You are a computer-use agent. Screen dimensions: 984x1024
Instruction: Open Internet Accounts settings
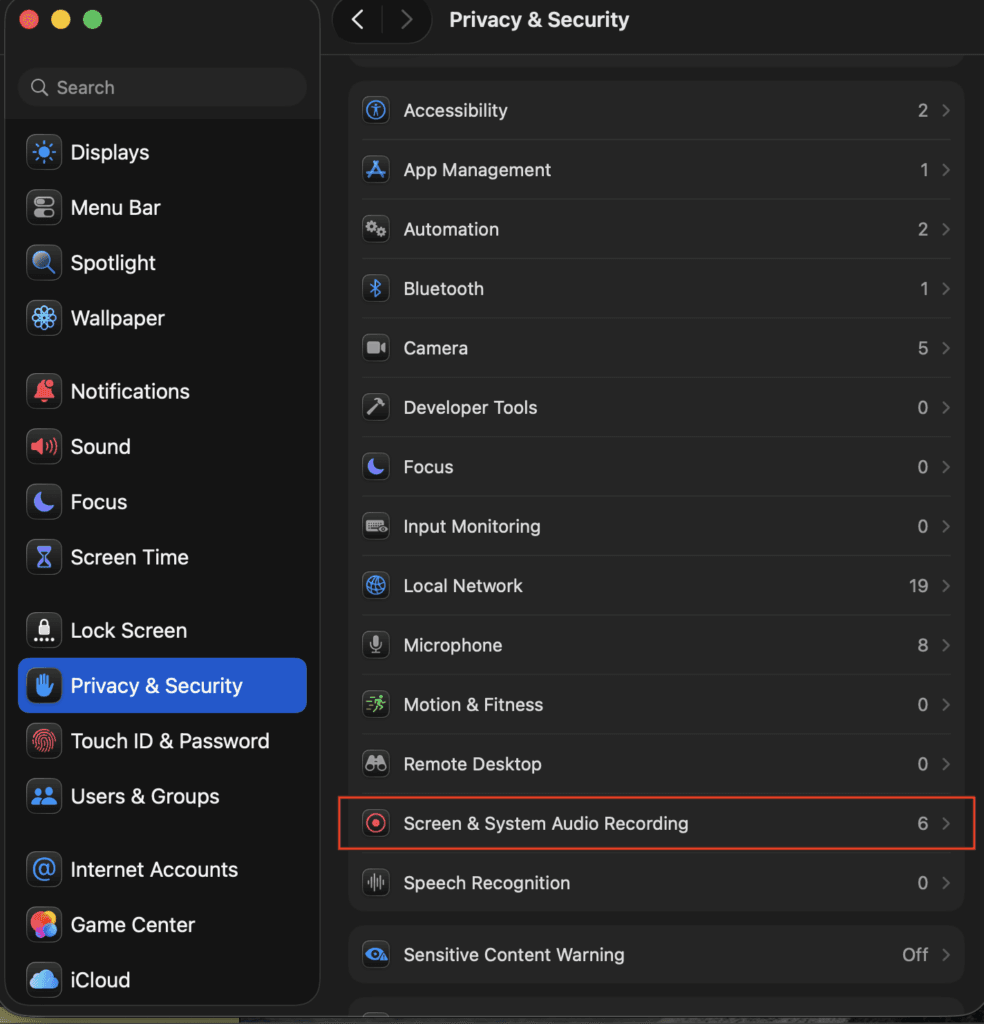[x=154, y=870]
